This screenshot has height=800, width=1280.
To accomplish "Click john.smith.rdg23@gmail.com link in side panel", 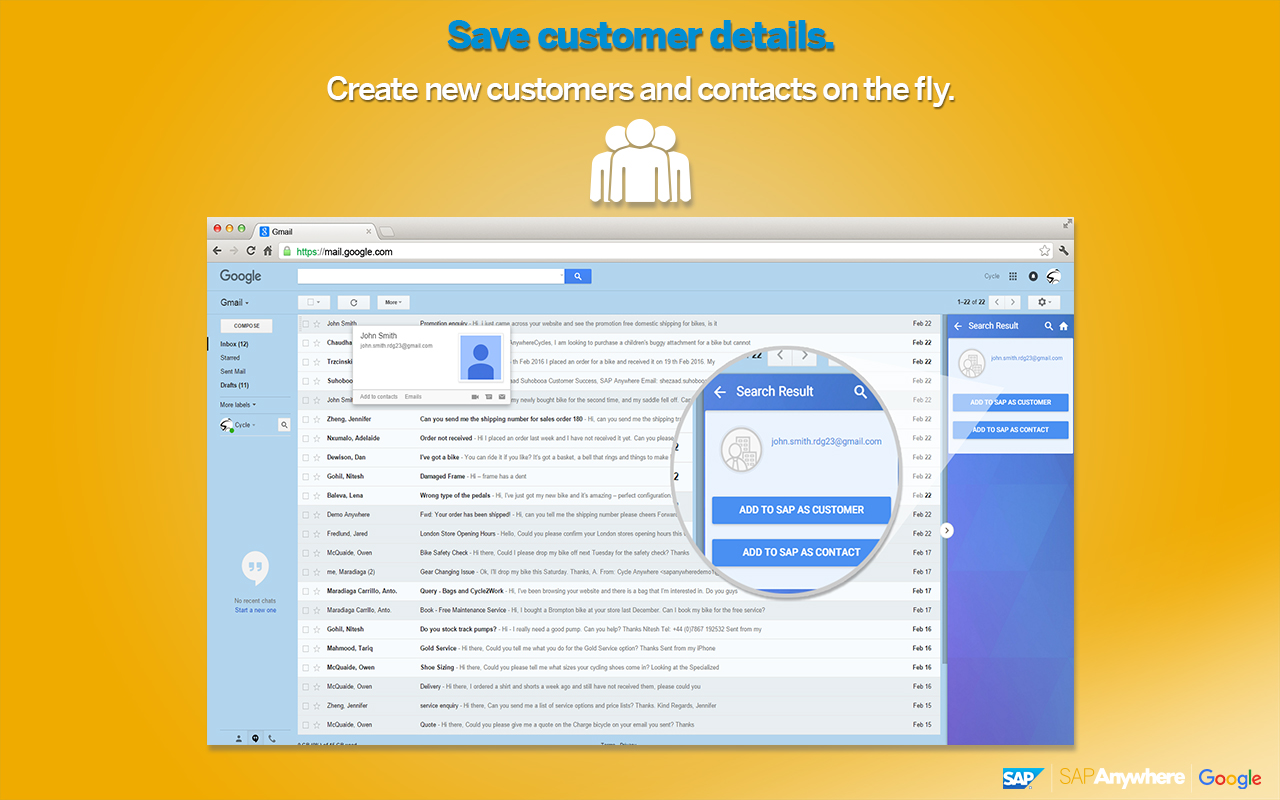I will [x=1027, y=358].
